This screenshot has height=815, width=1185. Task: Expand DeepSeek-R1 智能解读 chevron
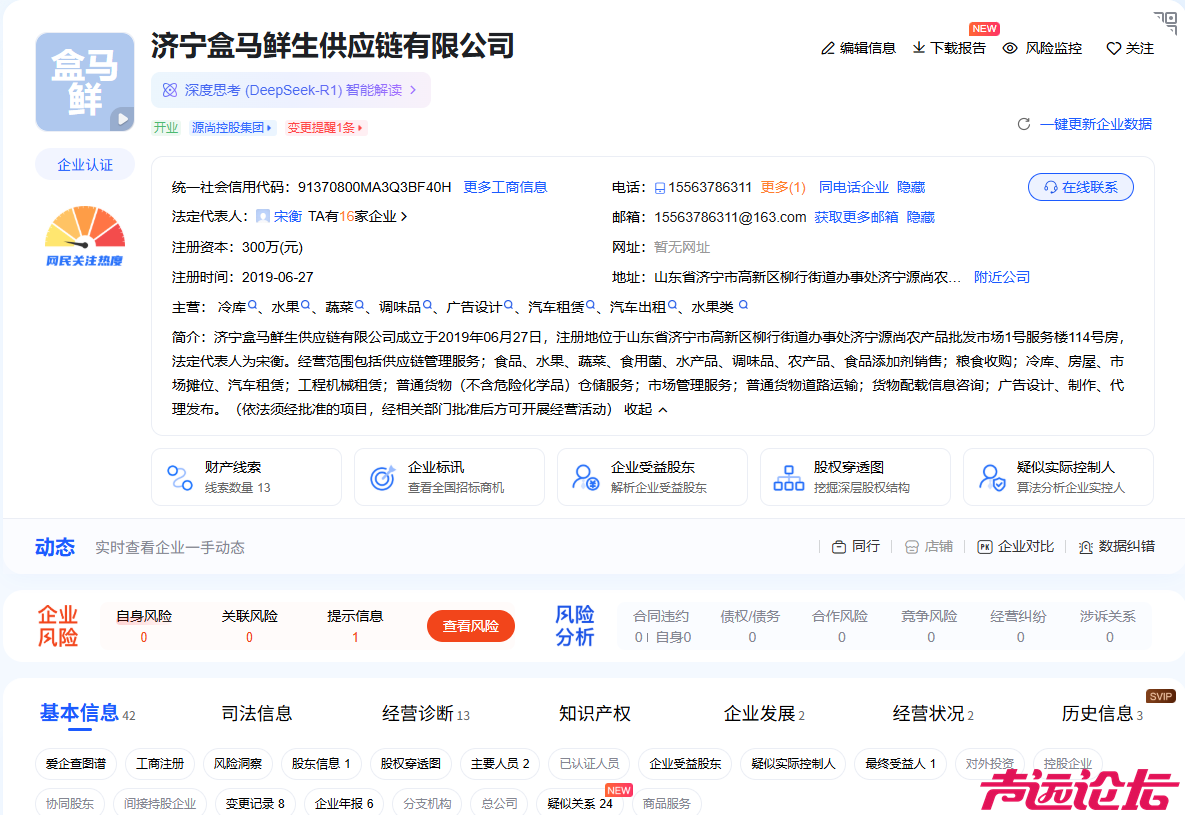point(413,90)
